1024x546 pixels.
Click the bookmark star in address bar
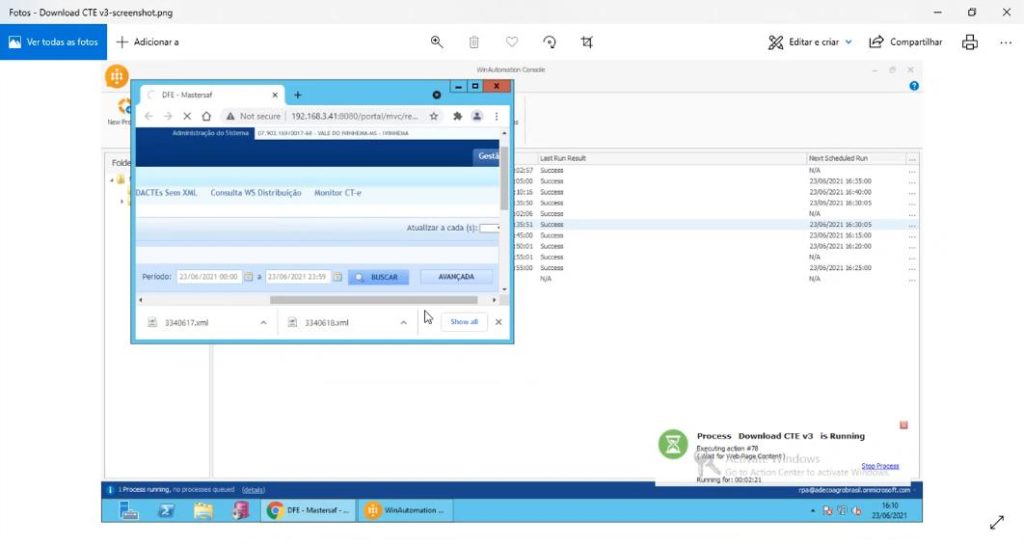[x=434, y=116]
